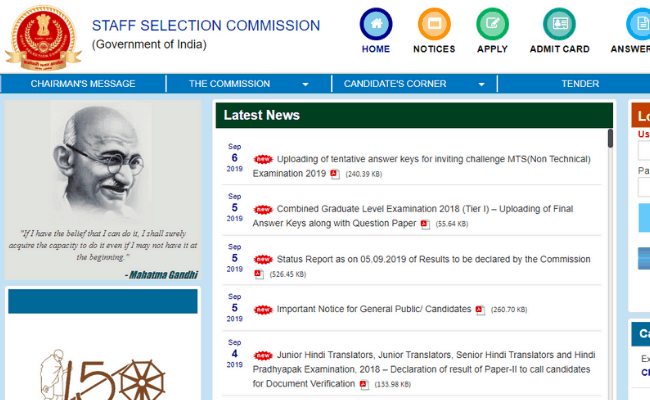Open PDF icon for Important Notice for General Public
This screenshot has height=400, width=650.
coord(480,310)
